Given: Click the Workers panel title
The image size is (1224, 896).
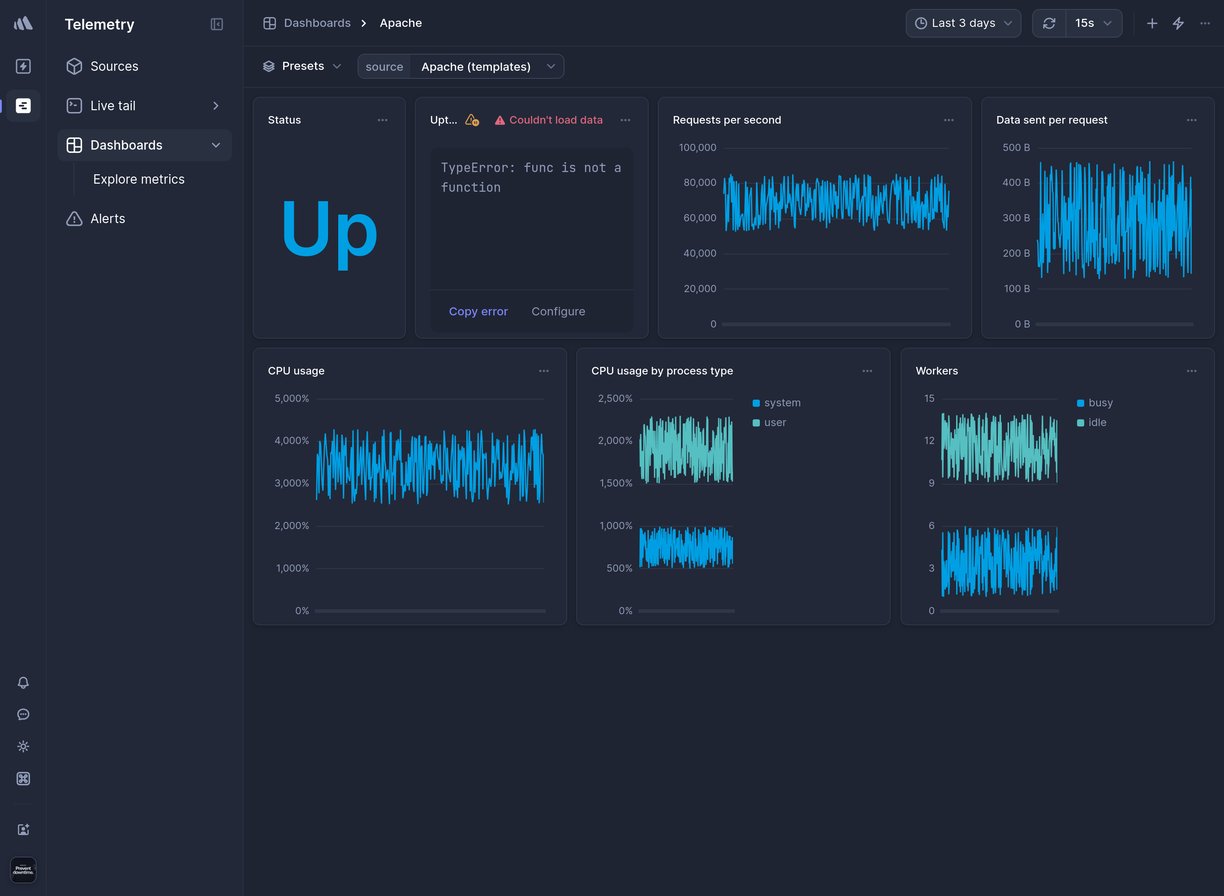Looking at the screenshot, I should [x=937, y=371].
